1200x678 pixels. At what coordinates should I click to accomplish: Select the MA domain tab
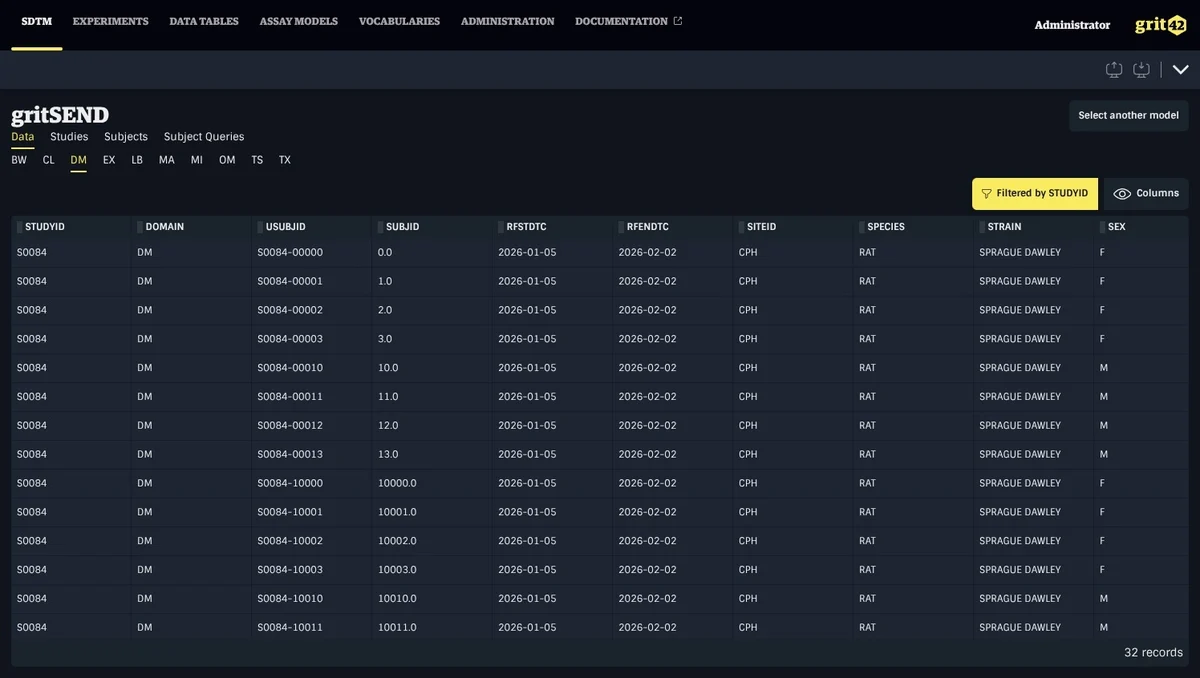point(167,160)
